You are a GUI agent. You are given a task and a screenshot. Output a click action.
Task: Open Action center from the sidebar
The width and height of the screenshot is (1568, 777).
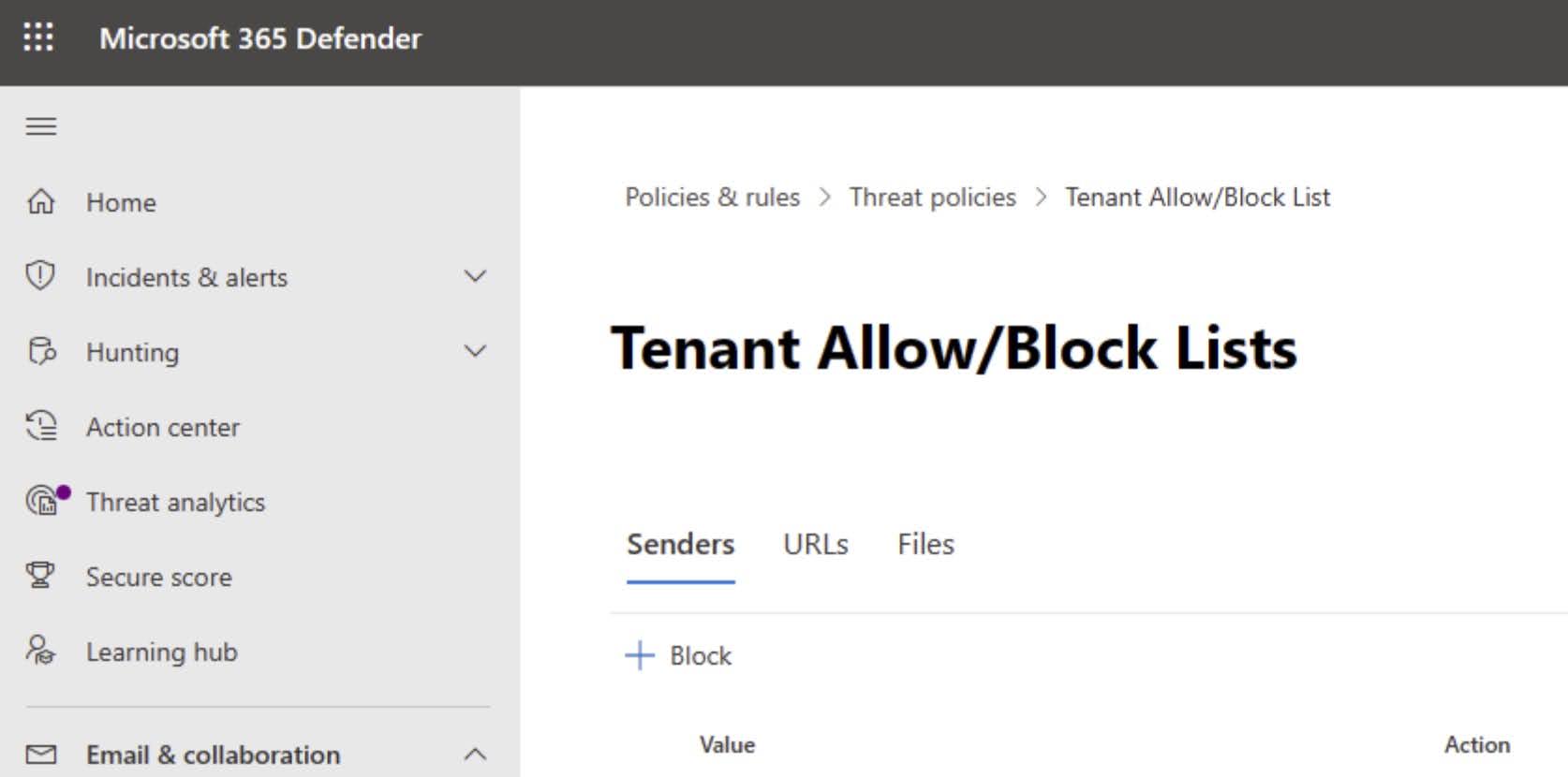(x=163, y=427)
